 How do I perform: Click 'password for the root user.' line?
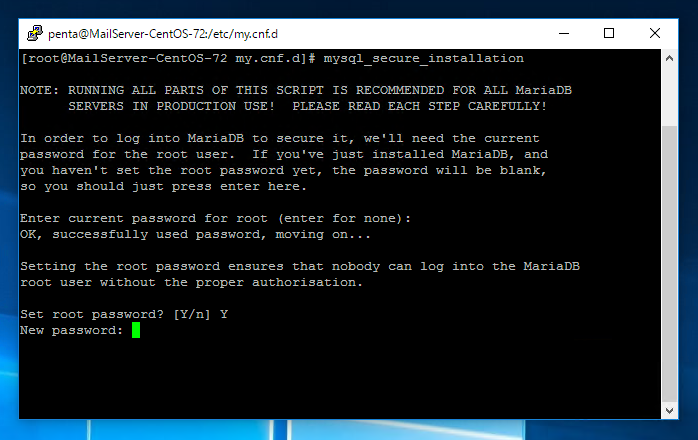[284, 155]
